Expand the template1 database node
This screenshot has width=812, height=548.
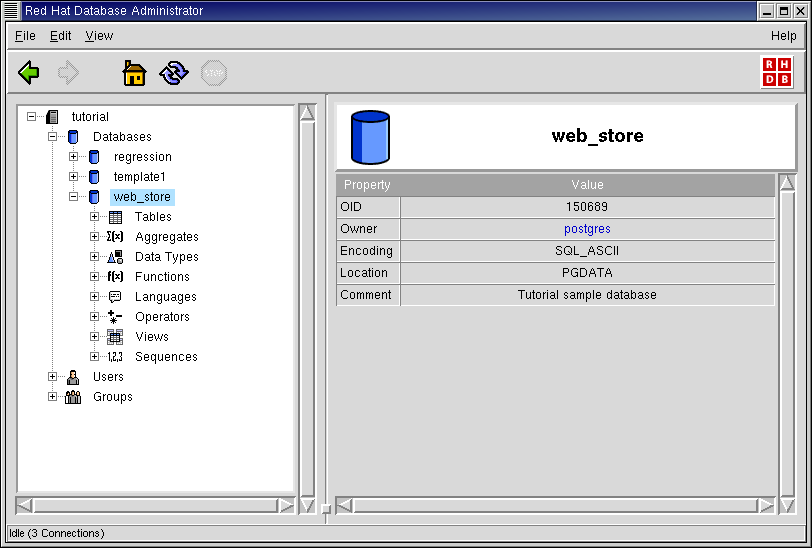tap(73, 177)
